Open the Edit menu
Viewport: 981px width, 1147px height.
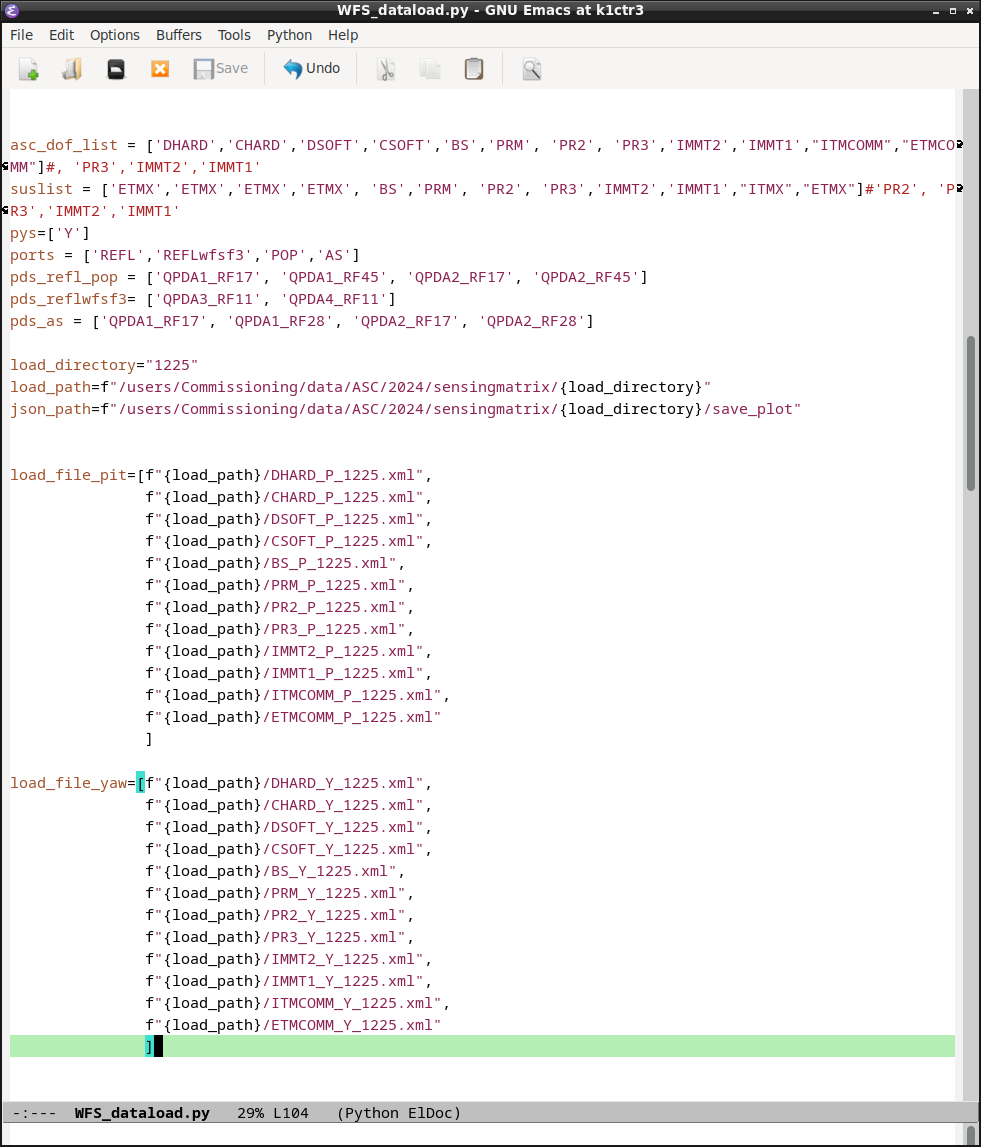[61, 35]
